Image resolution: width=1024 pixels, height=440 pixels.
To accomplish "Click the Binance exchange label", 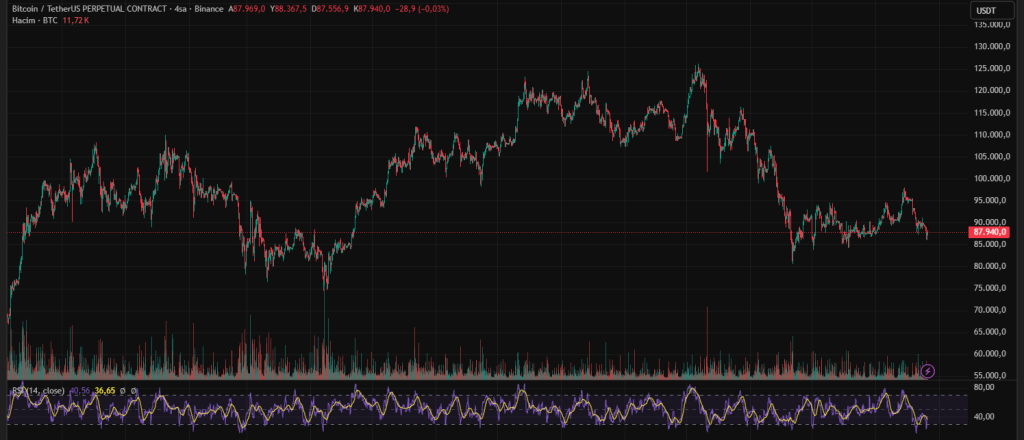I will [208, 8].
